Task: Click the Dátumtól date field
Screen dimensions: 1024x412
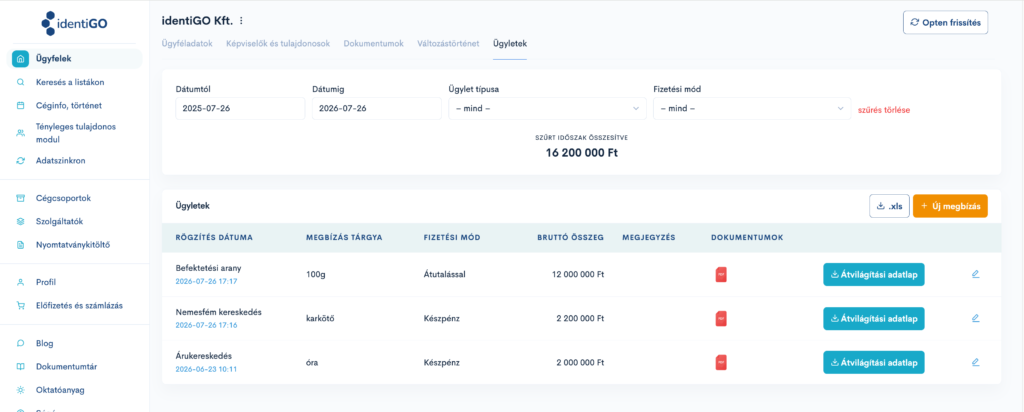Action: [240, 108]
